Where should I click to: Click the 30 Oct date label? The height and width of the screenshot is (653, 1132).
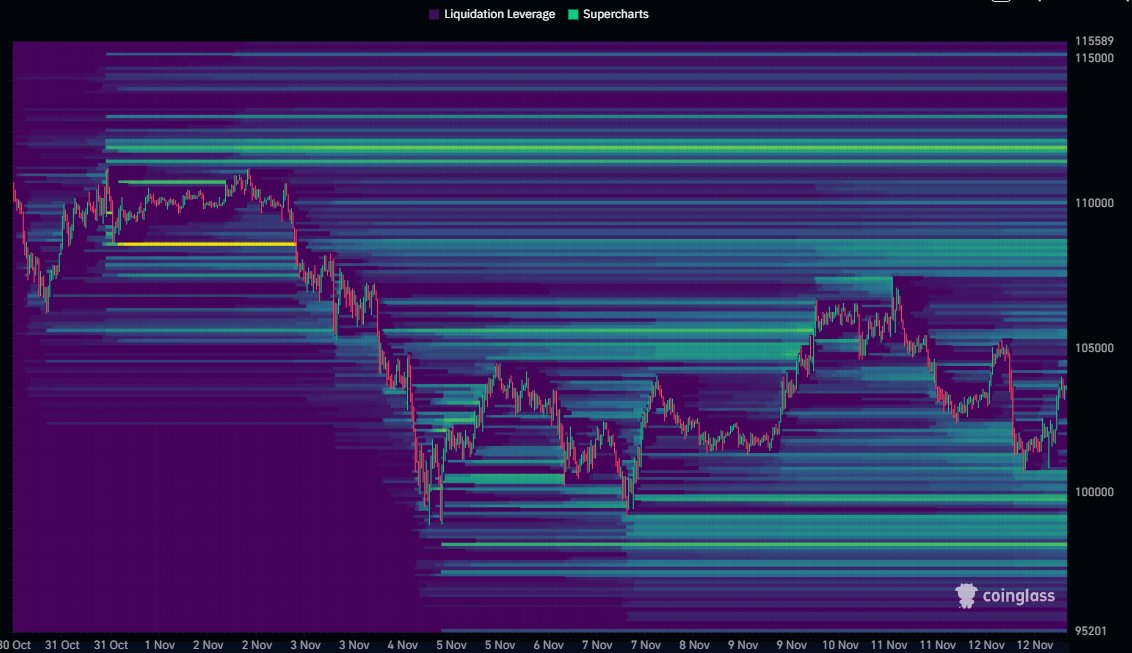coord(15,645)
